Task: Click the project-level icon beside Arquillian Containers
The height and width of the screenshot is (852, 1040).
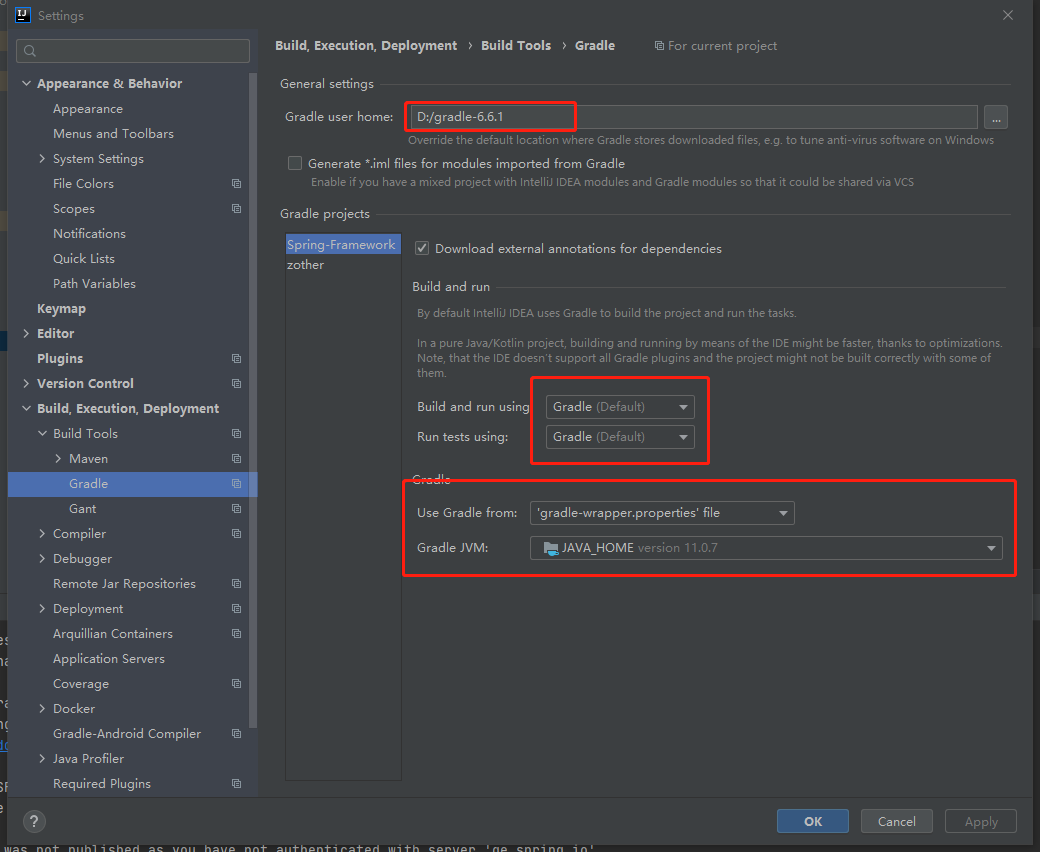Action: [x=236, y=634]
